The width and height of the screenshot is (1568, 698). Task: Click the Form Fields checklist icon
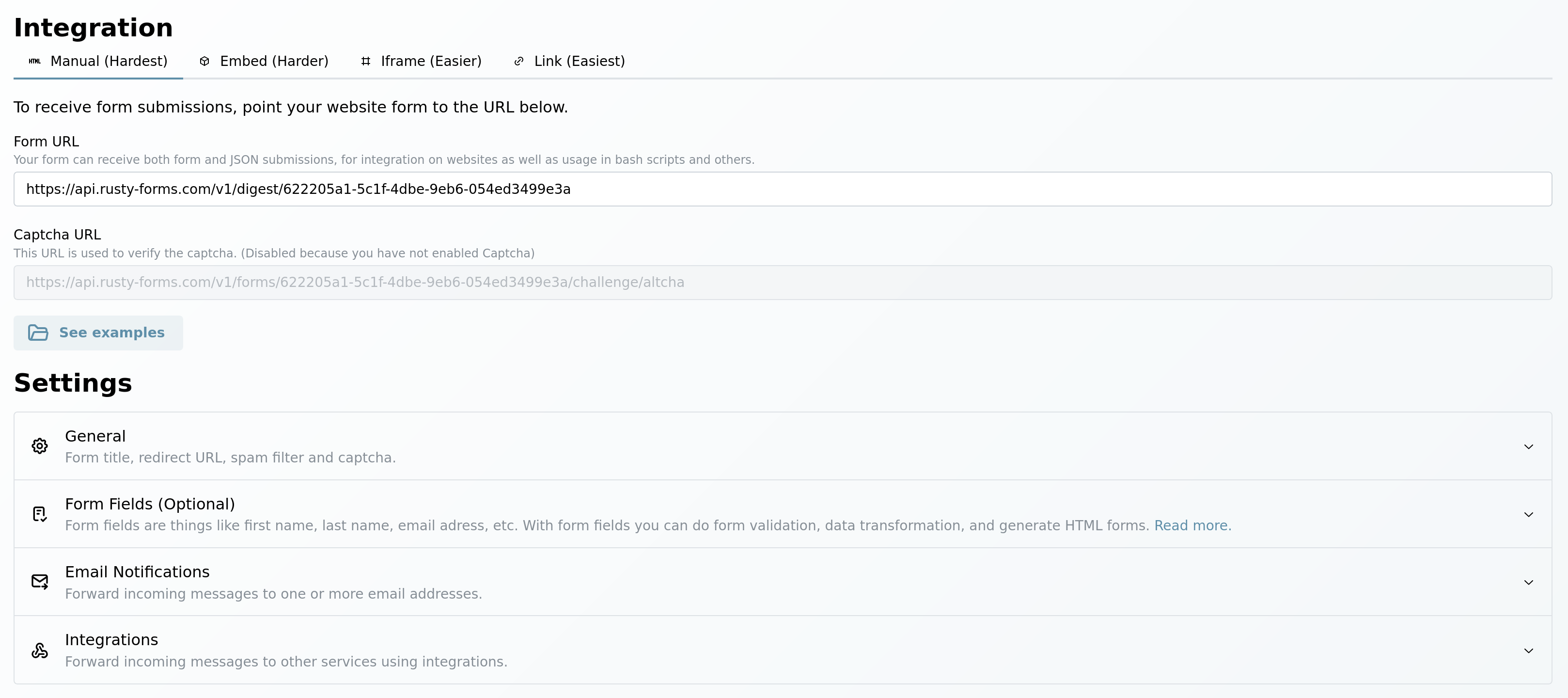(x=40, y=514)
